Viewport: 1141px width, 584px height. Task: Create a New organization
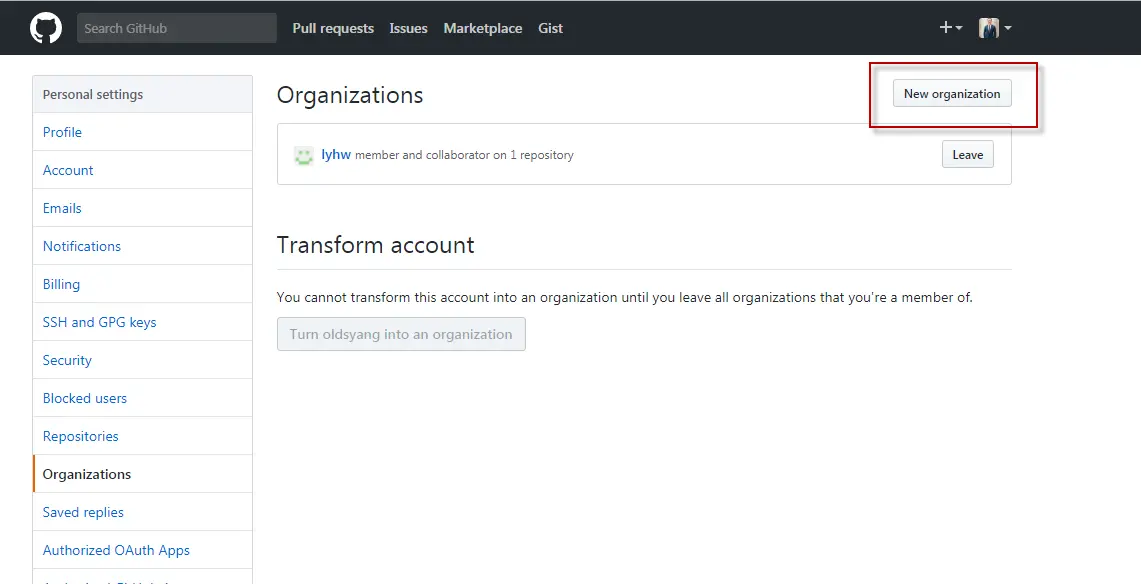[952, 94]
